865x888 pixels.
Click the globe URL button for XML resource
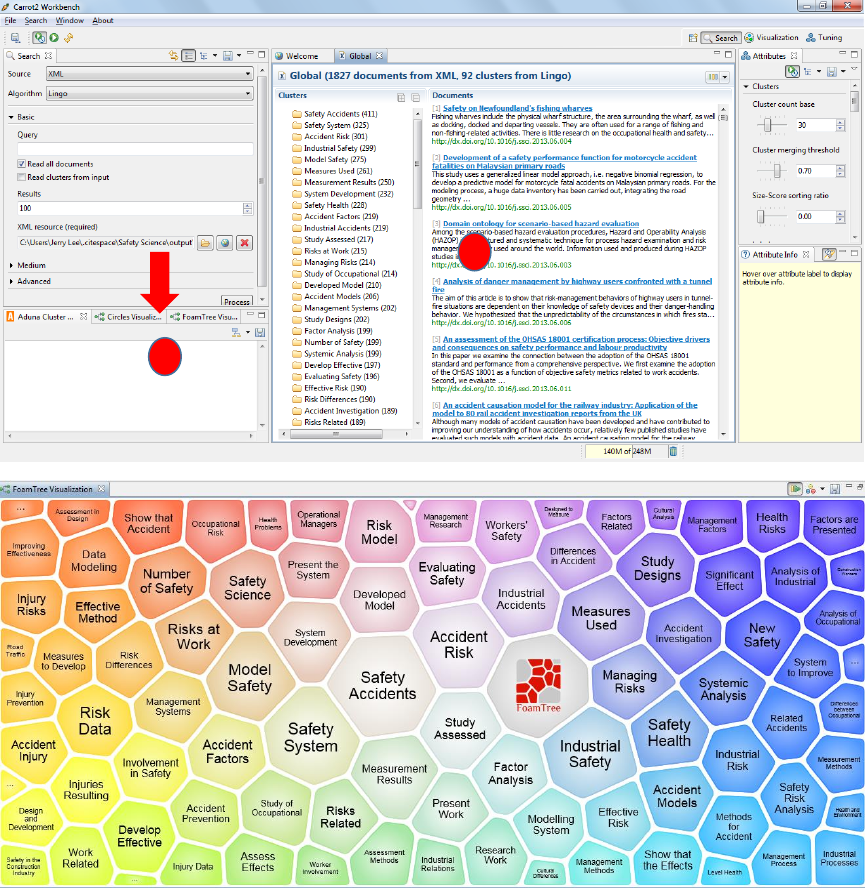coord(225,243)
